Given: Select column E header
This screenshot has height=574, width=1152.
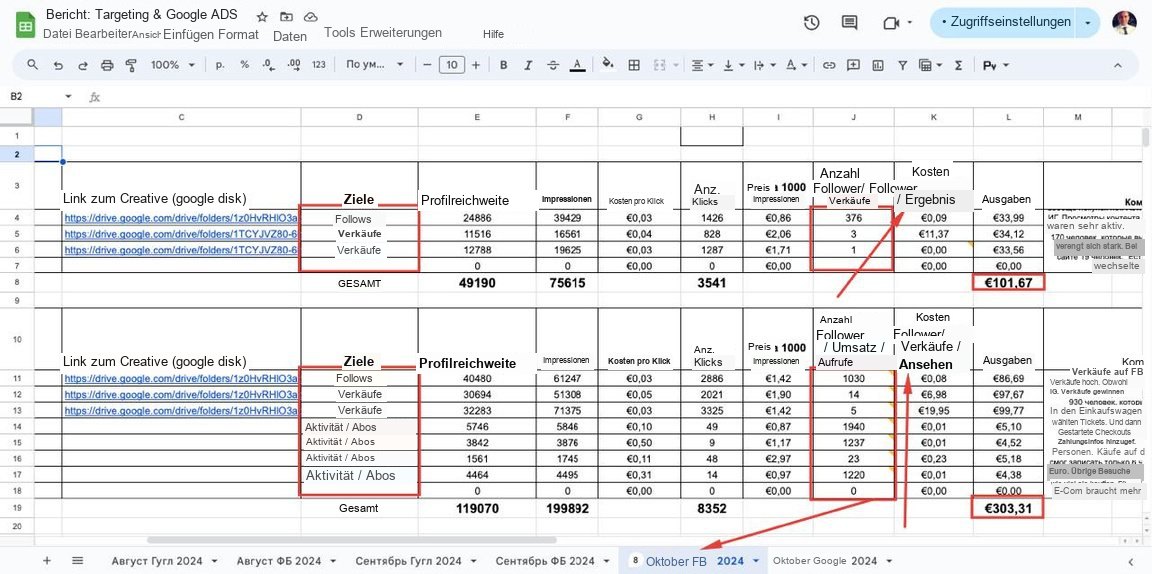Looking at the screenshot, I should pos(477,117).
